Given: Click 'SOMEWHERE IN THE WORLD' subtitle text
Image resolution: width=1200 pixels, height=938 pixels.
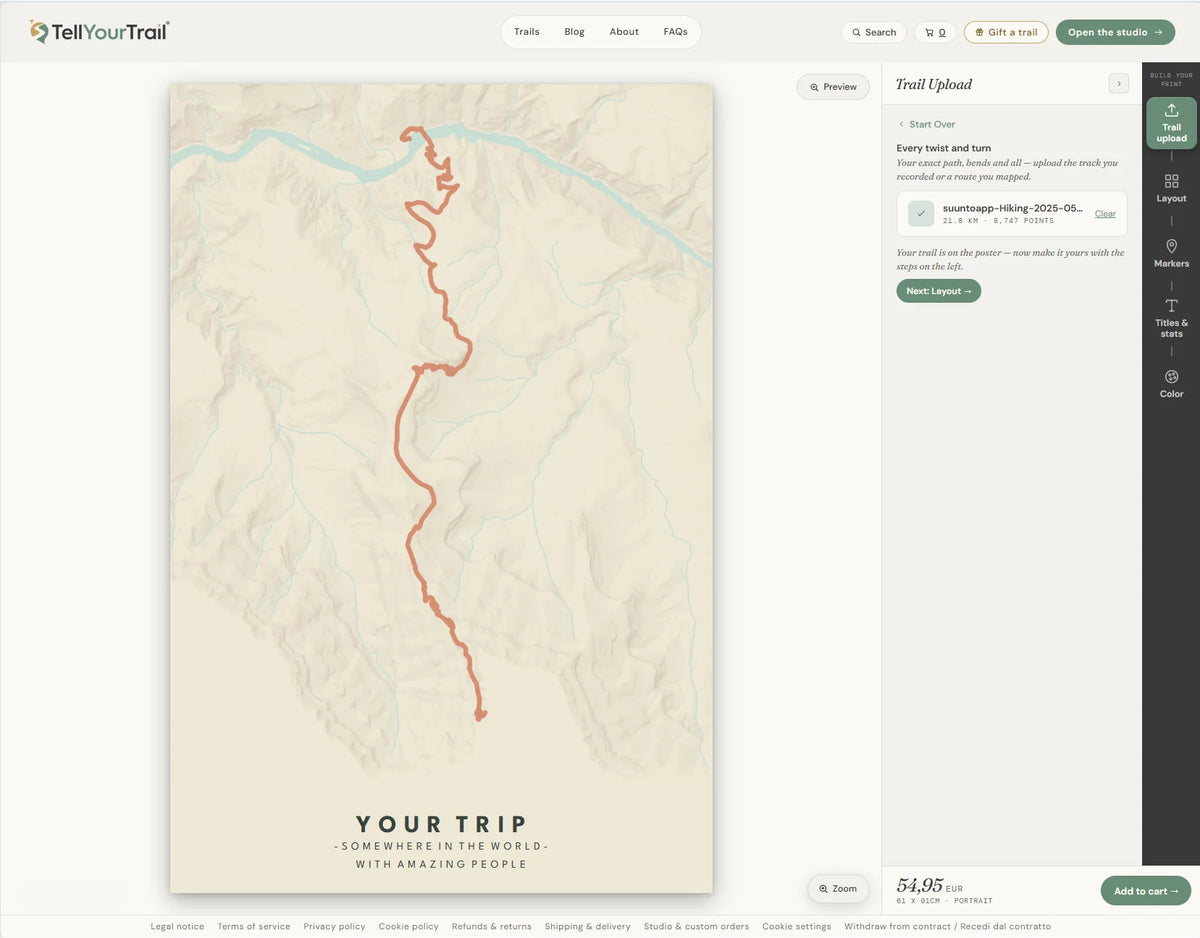Looking at the screenshot, I should [441, 846].
